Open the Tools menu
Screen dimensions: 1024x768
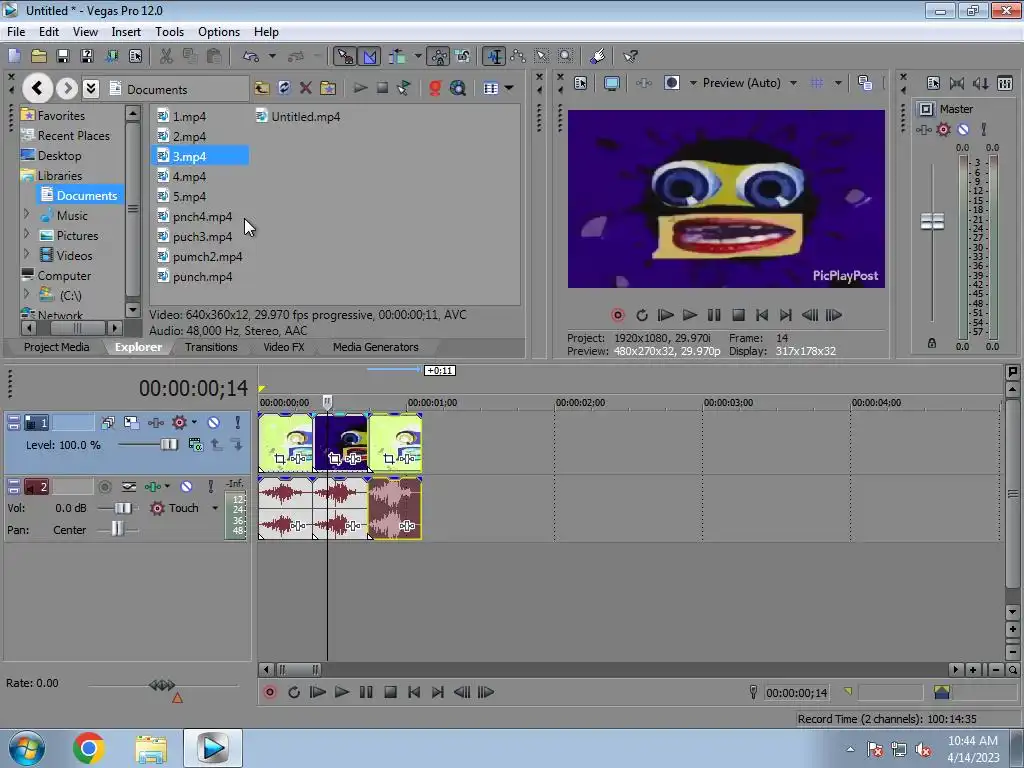[169, 31]
